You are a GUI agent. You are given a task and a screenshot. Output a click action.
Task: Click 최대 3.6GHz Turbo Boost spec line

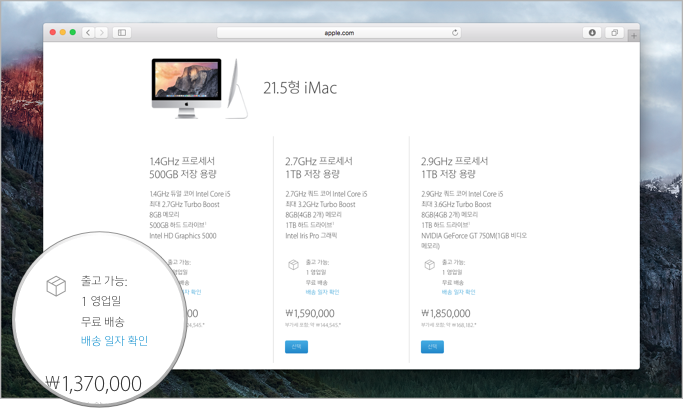point(456,204)
